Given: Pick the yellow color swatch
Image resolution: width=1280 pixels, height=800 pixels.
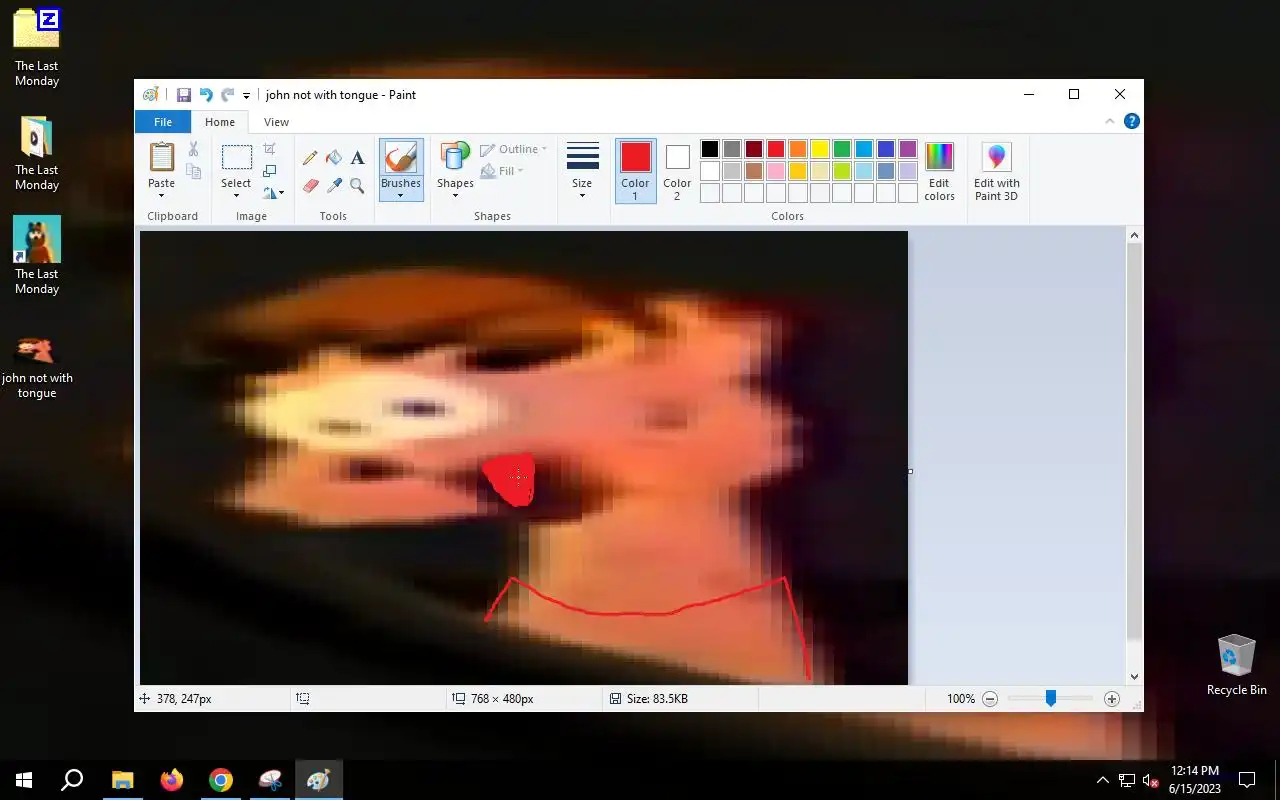Looking at the screenshot, I should click(820, 149).
